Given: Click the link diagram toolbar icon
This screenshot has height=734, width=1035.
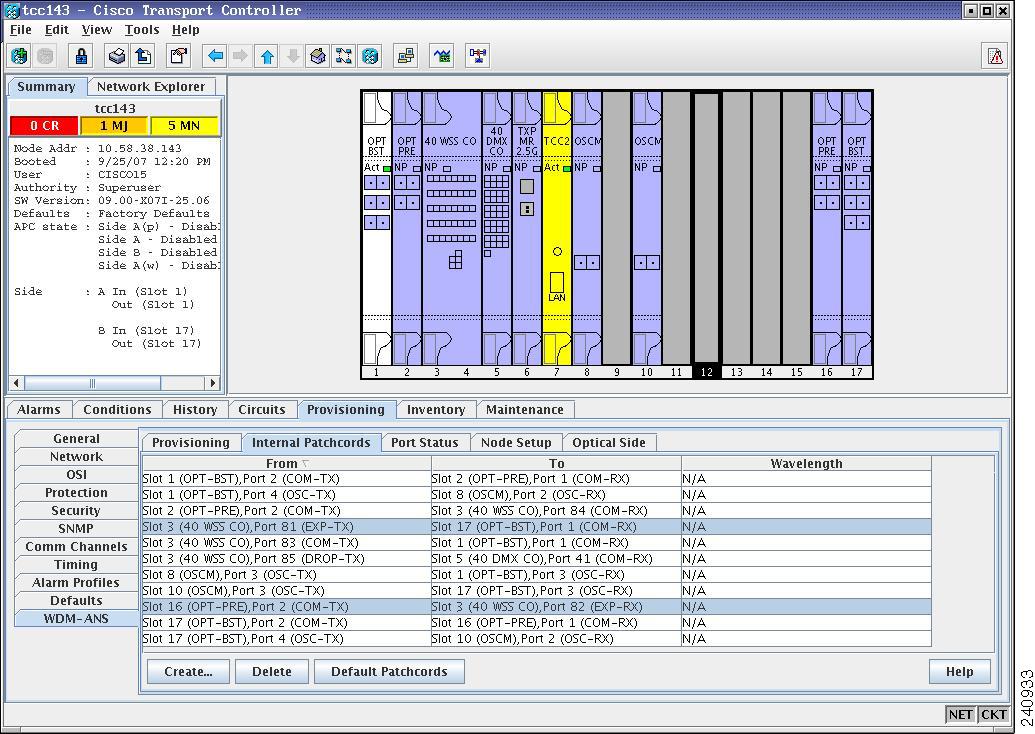Looking at the screenshot, I should pos(478,56).
